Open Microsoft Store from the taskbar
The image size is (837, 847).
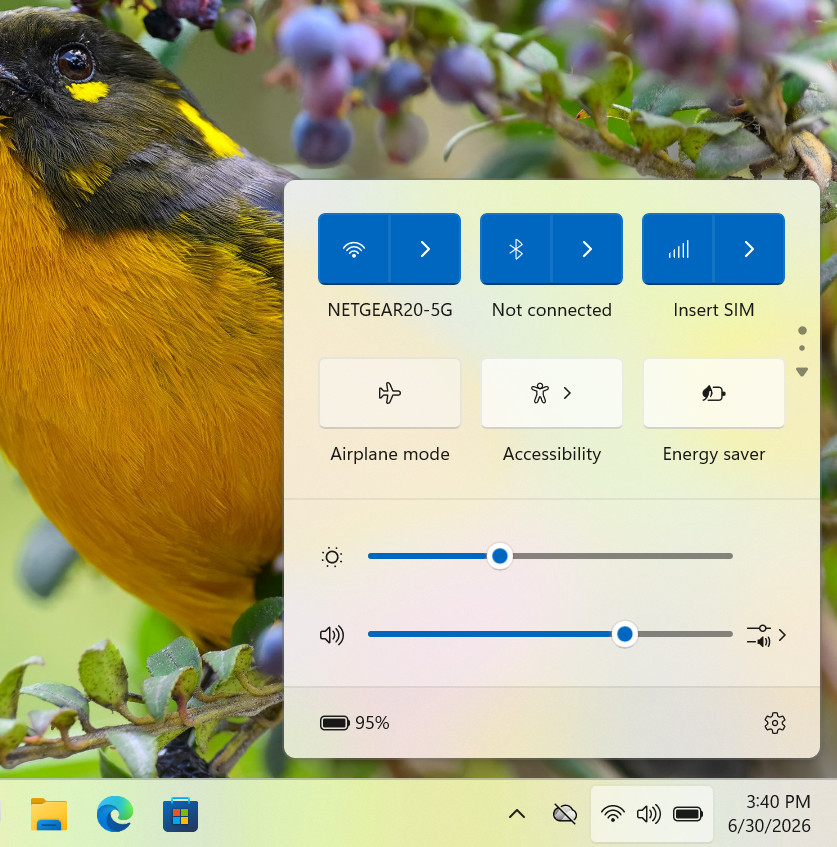[180, 814]
